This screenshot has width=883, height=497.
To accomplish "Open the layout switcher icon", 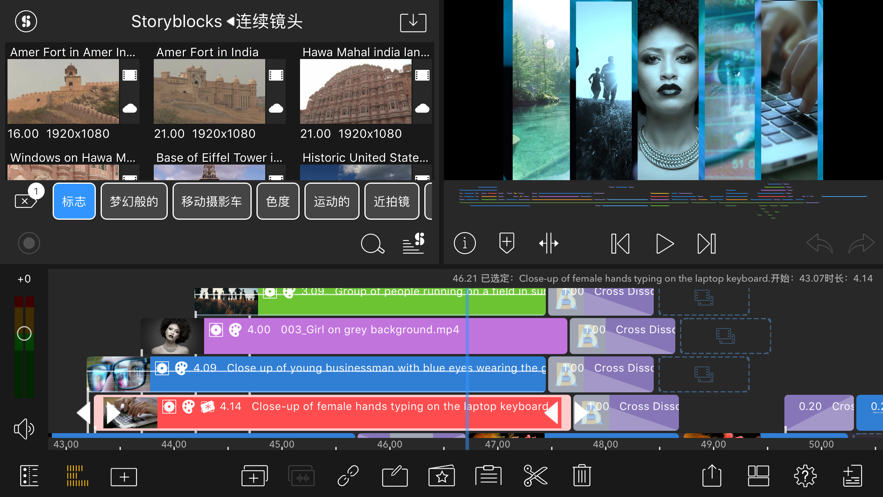I will pyautogui.click(x=759, y=476).
